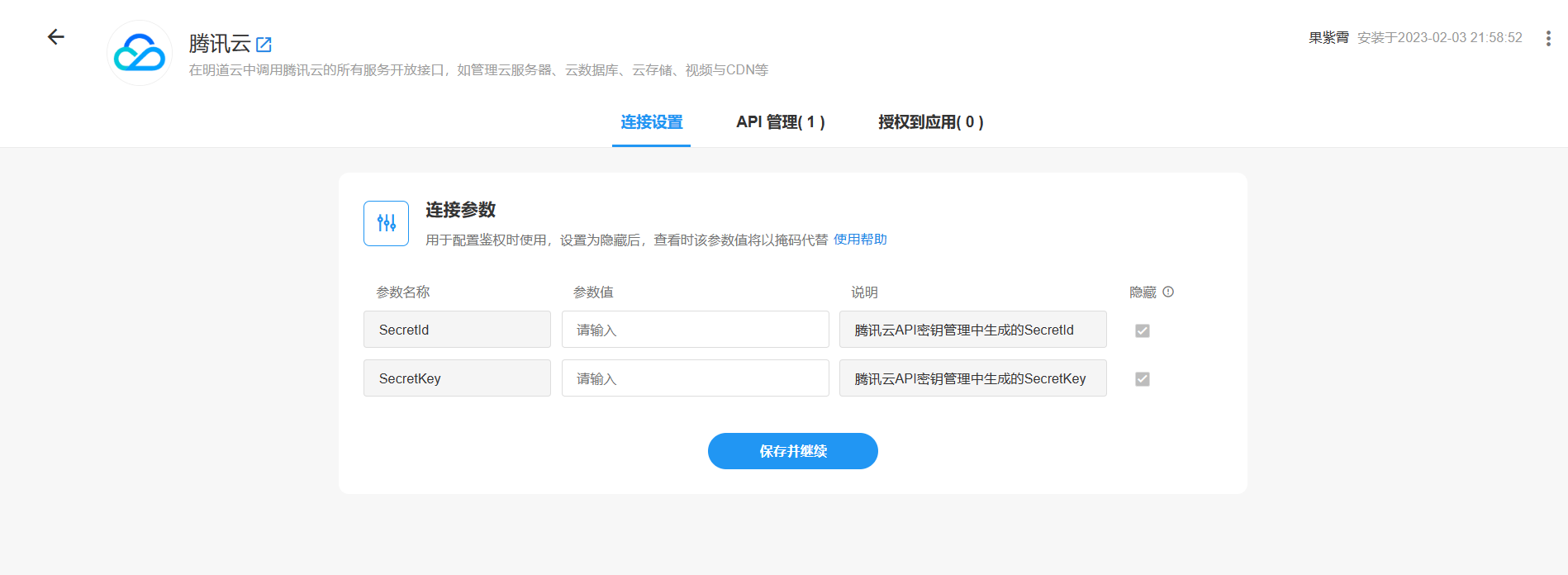Click the 连接参数 sliders icon
The image size is (1568, 575).
point(386,223)
